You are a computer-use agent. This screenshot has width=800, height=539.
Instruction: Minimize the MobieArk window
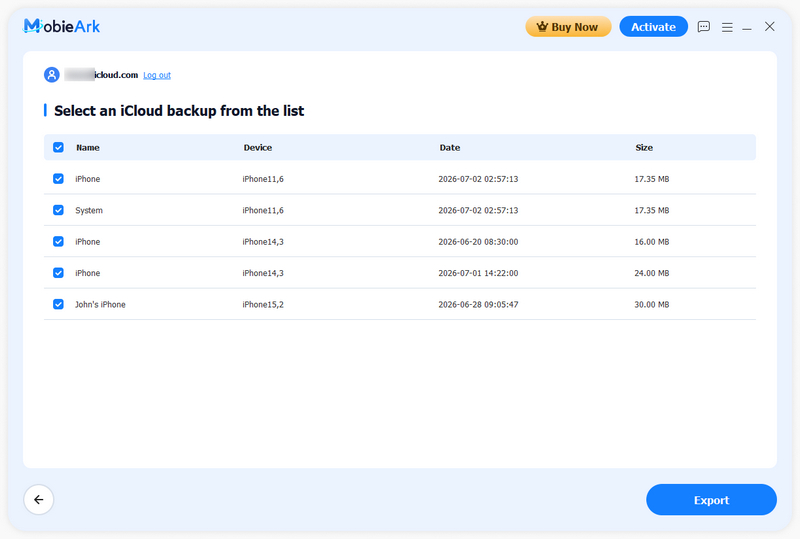pos(747,28)
